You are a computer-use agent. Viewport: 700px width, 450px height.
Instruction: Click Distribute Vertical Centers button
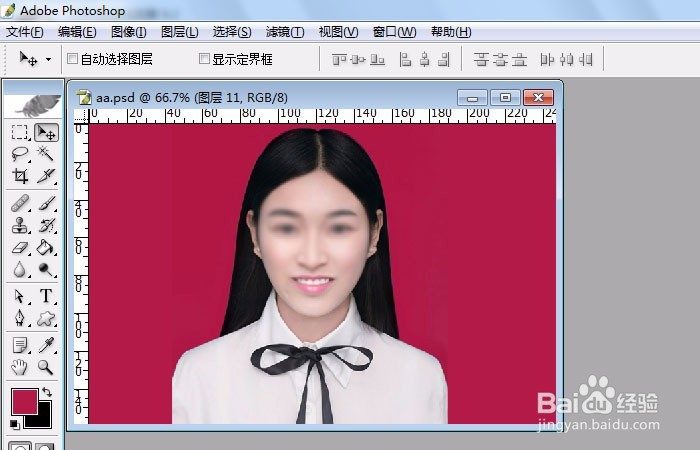click(x=500, y=59)
